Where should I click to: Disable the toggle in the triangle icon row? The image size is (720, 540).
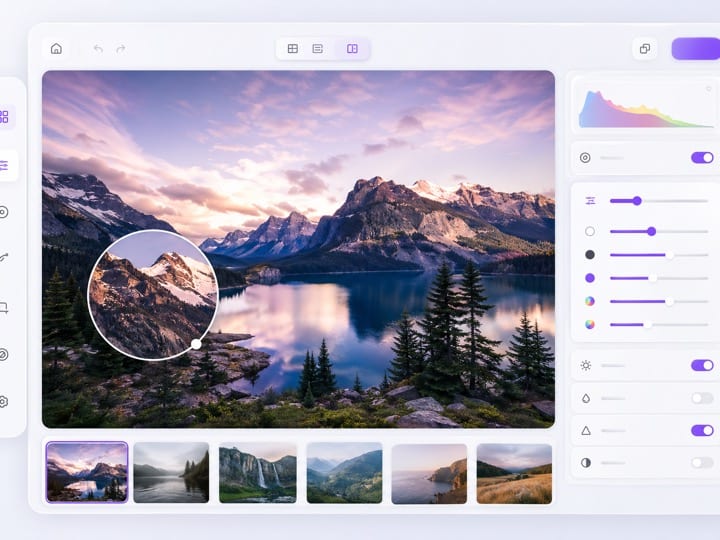702,431
